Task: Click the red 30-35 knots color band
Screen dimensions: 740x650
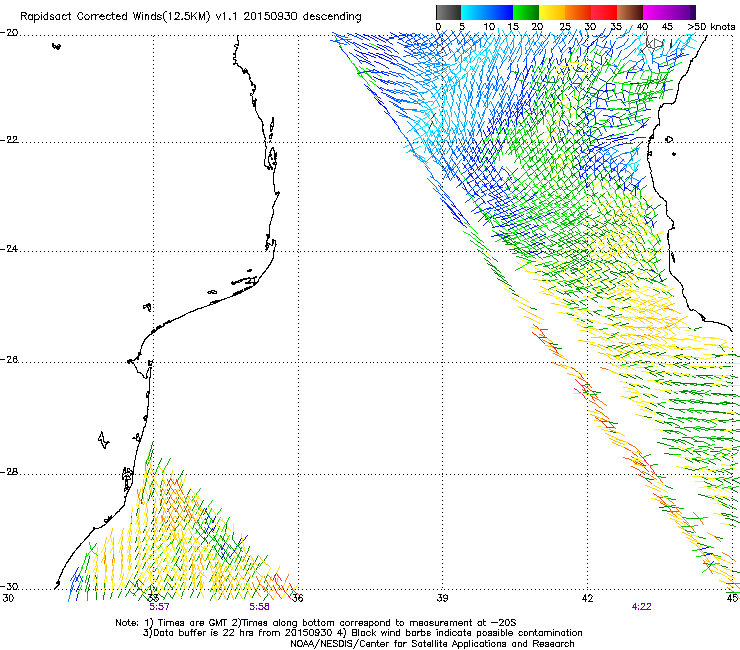Action: pyautogui.click(x=604, y=12)
